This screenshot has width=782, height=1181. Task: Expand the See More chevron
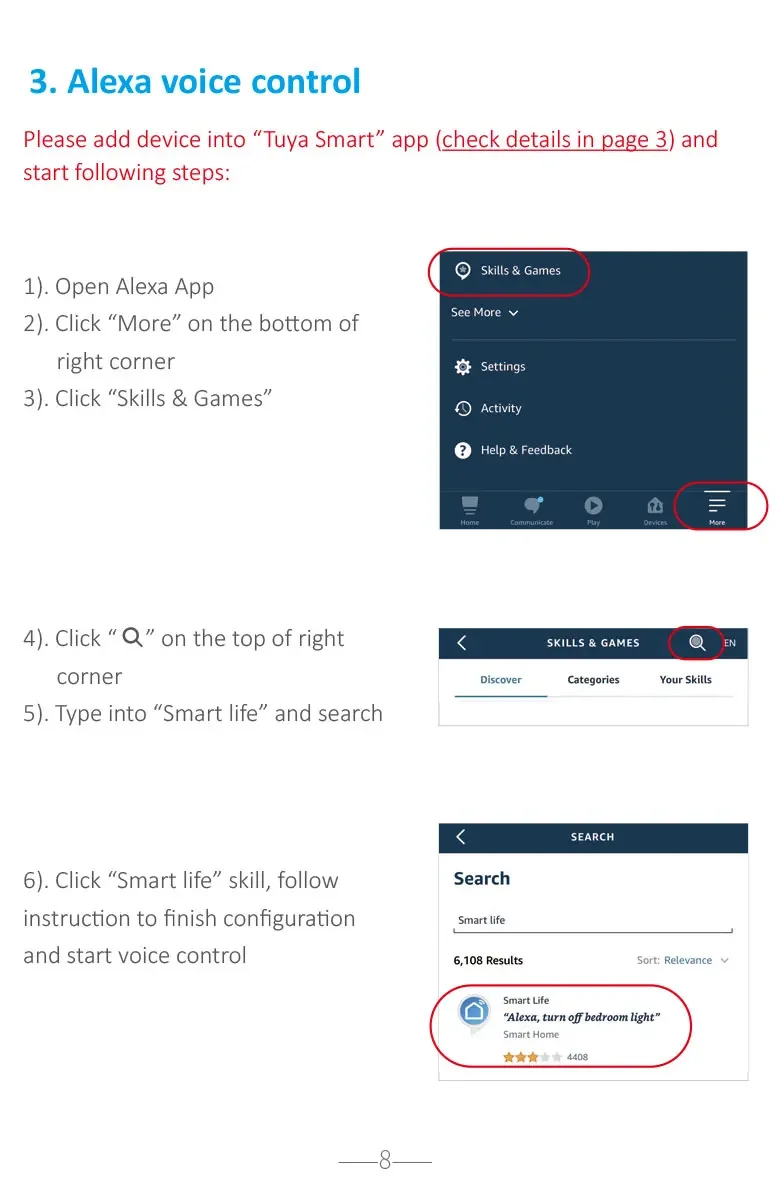(x=513, y=313)
